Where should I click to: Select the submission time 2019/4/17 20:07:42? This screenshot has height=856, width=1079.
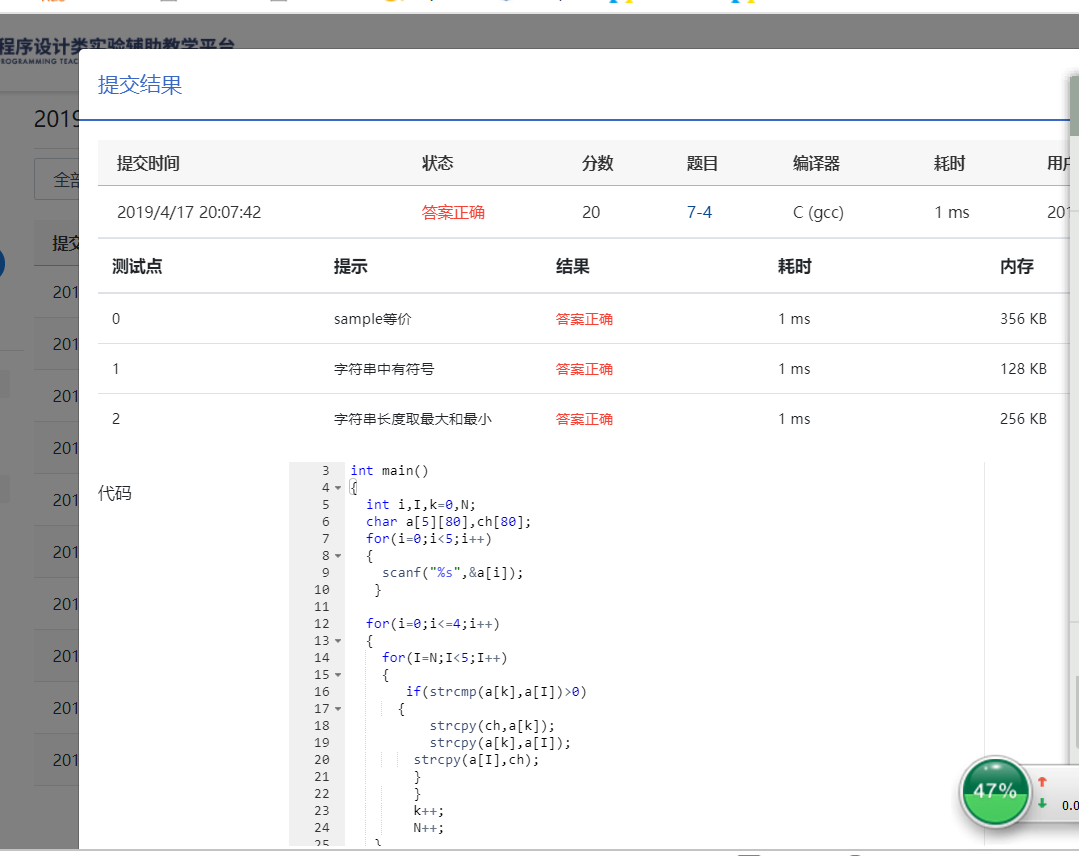(189, 212)
